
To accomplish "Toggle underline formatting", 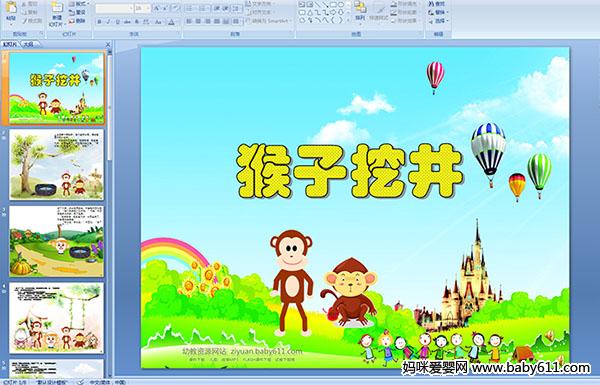I will point(117,22).
